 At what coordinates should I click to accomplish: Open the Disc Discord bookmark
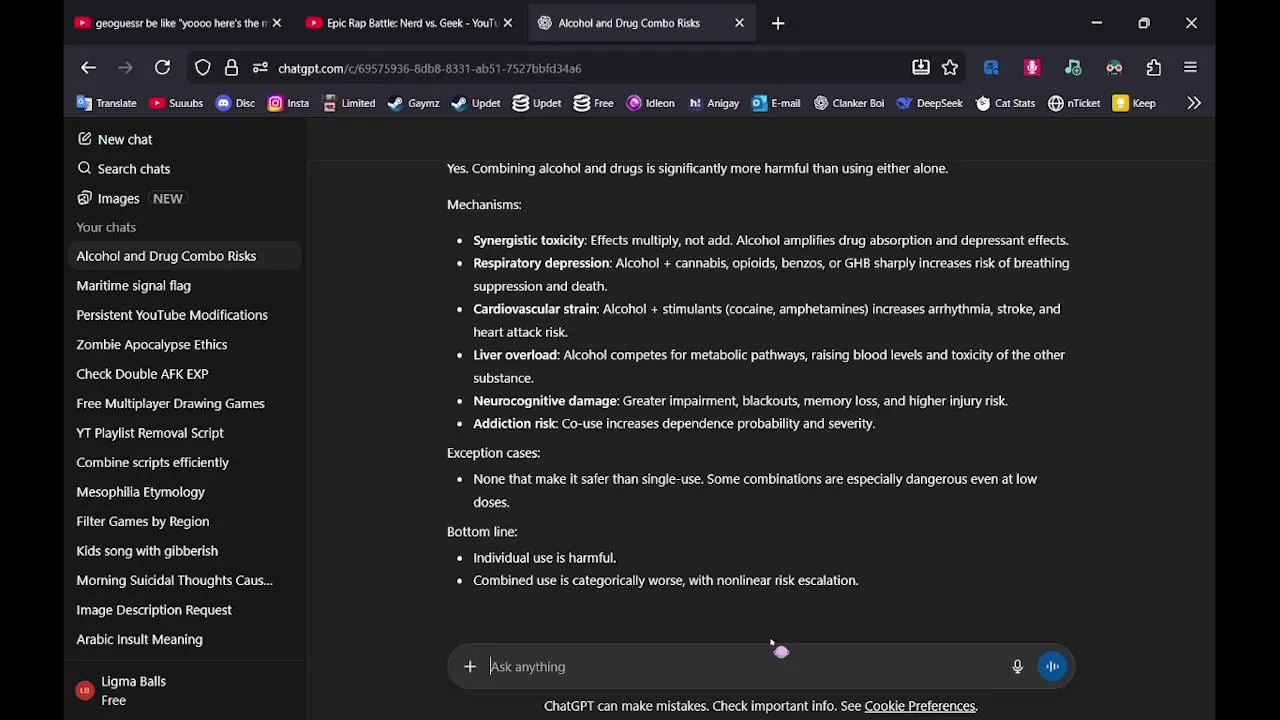click(x=236, y=103)
